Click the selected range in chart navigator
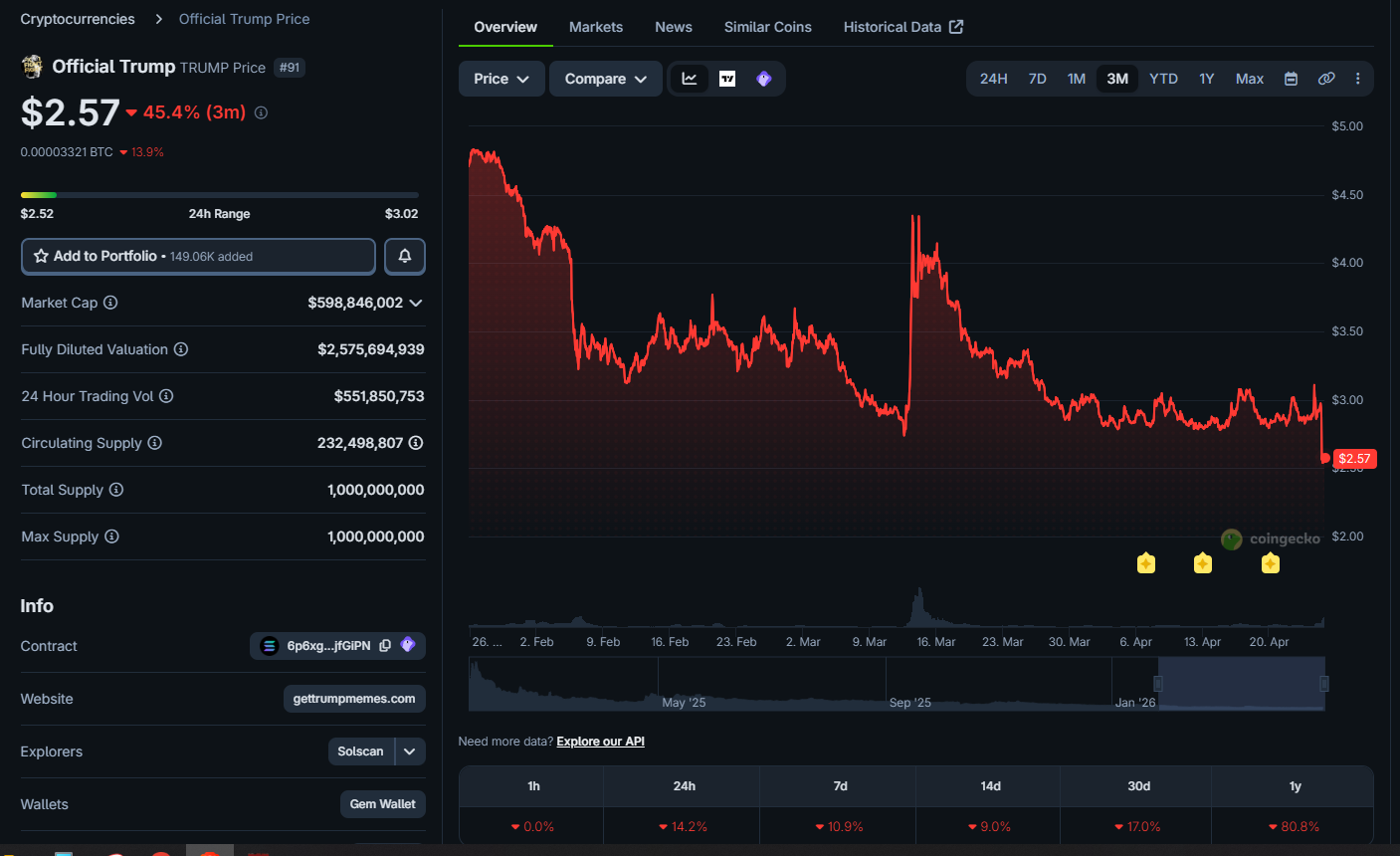Viewport: 1400px width, 856px height. (1242, 684)
